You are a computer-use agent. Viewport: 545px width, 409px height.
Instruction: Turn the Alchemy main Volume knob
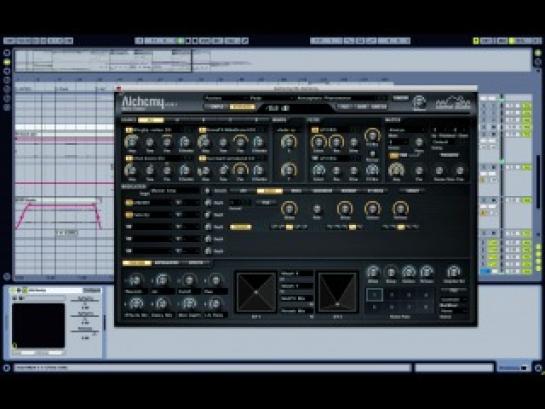(419, 101)
